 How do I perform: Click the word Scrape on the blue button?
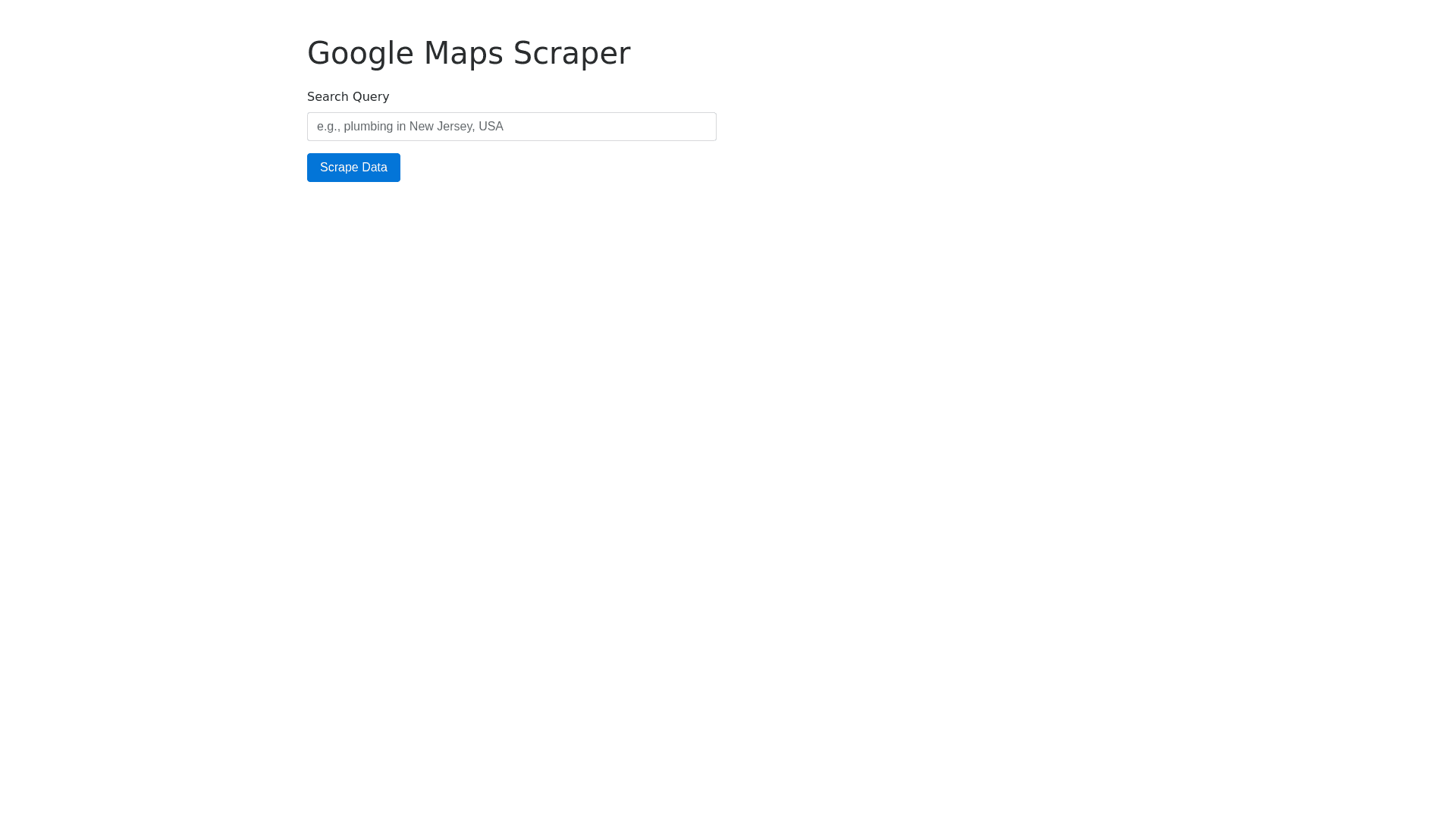338,168
